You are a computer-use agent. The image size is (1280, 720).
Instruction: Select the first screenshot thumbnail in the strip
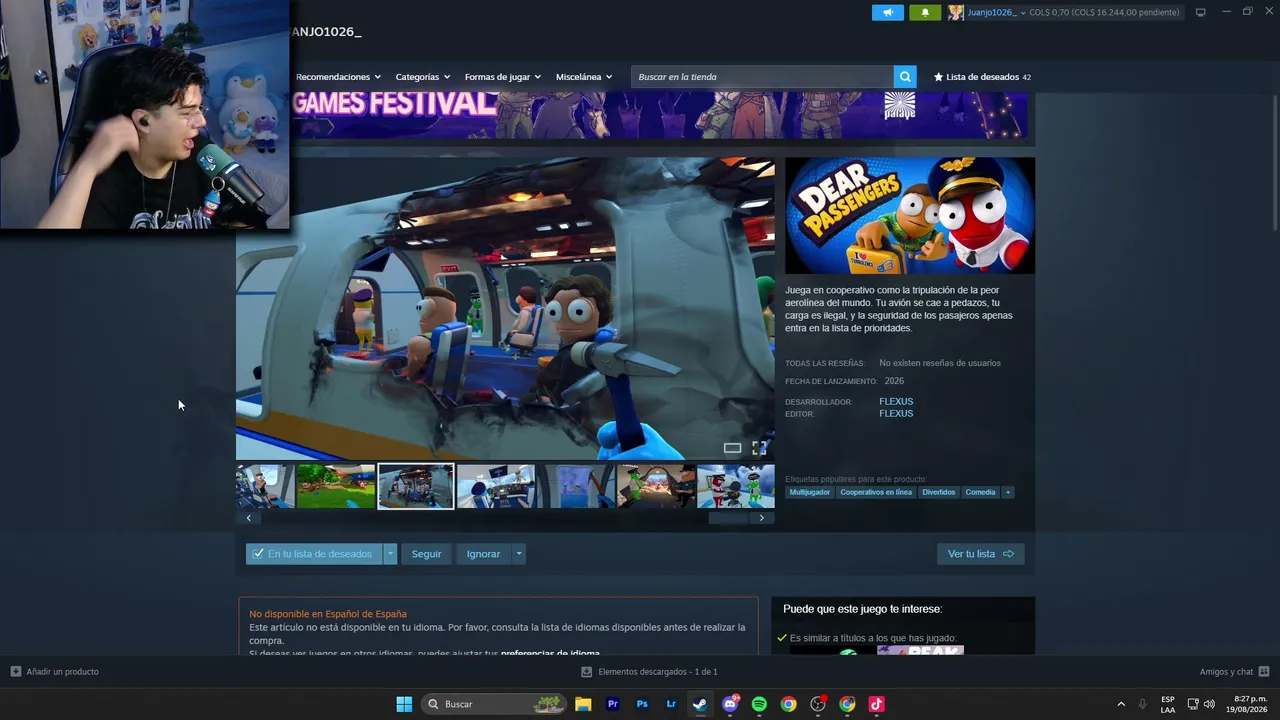point(265,486)
